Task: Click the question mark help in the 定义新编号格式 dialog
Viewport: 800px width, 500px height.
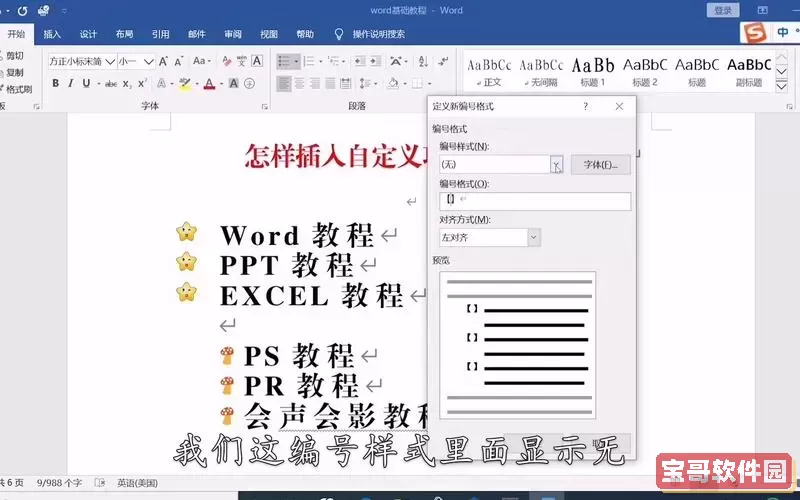Action: pyautogui.click(x=586, y=106)
